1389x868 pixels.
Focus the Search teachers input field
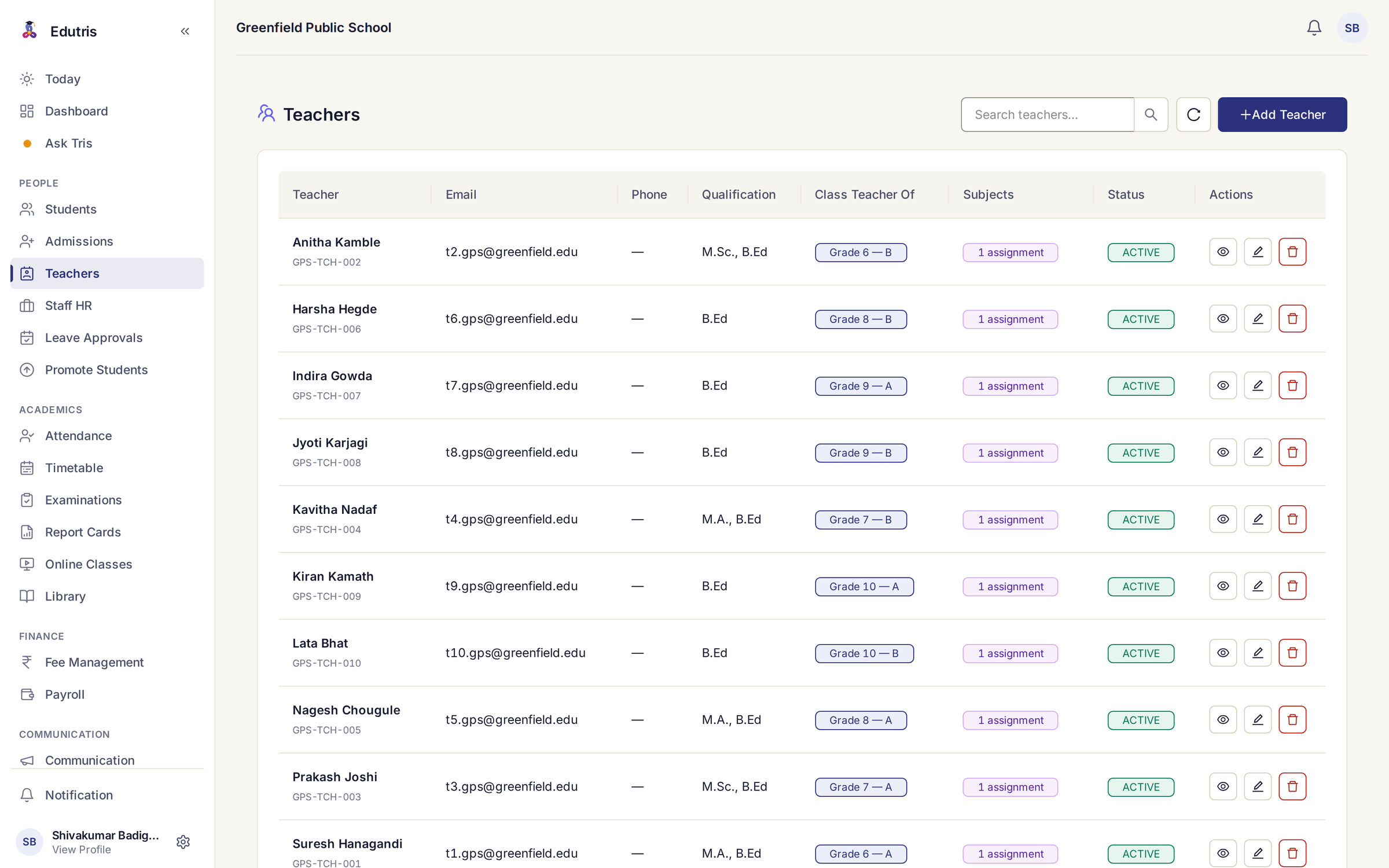click(x=1048, y=115)
